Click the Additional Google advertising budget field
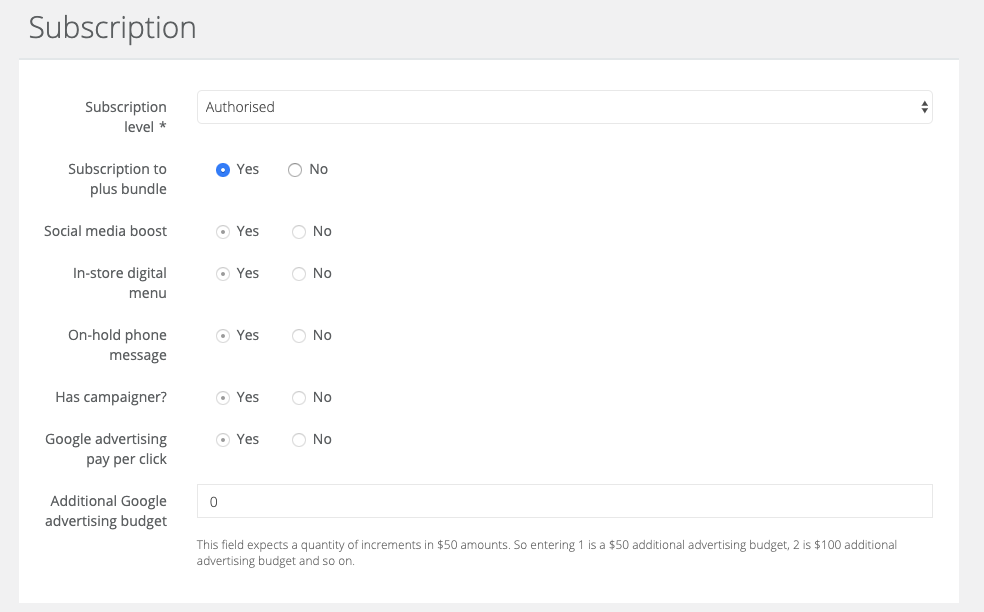This screenshot has height=612, width=984. (x=564, y=502)
